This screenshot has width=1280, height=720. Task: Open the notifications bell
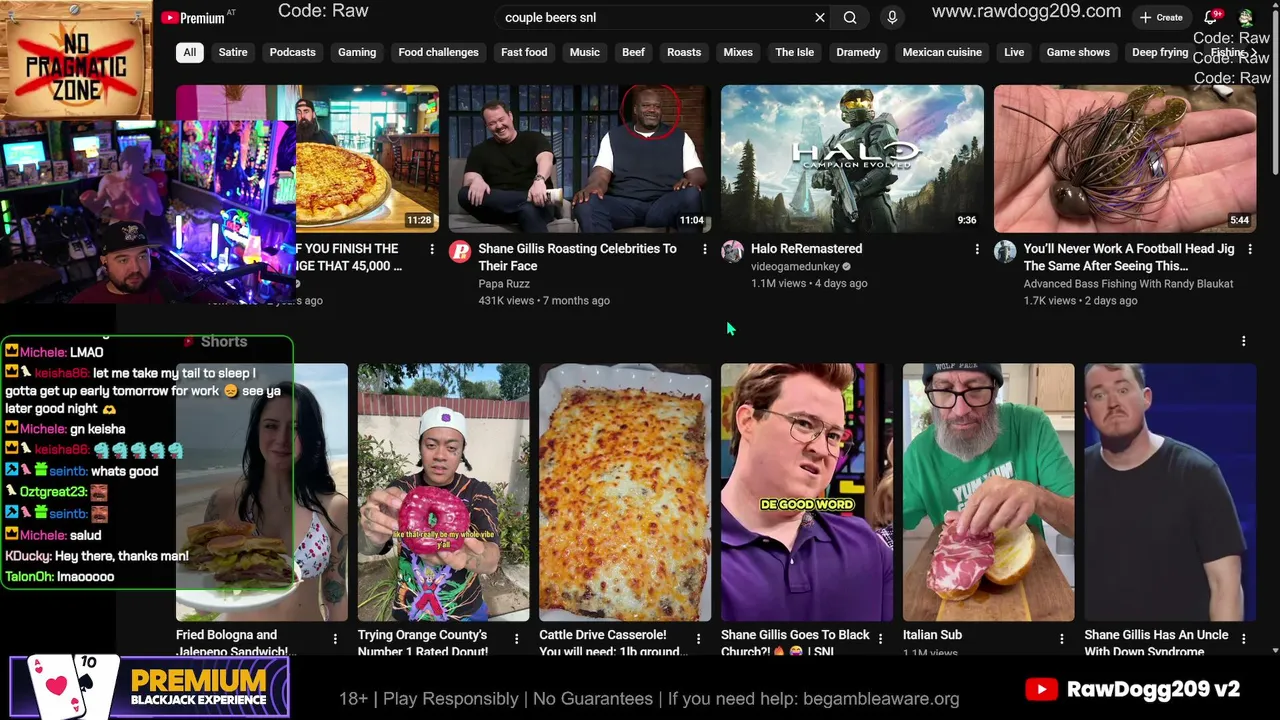click(x=1211, y=17)
